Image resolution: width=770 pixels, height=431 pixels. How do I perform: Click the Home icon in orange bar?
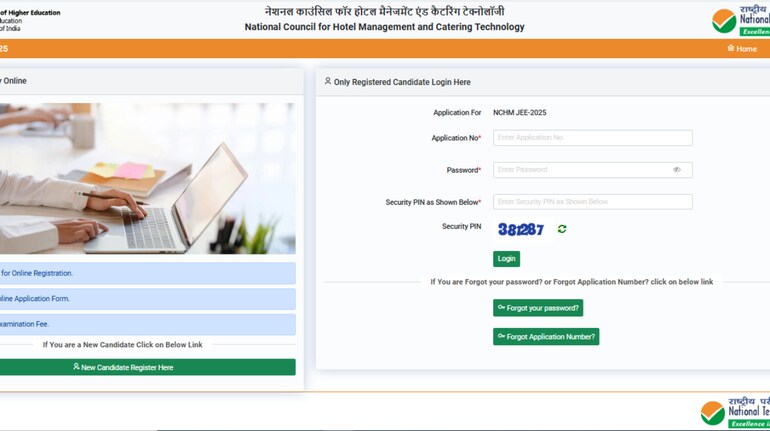(x=731, y=48)
